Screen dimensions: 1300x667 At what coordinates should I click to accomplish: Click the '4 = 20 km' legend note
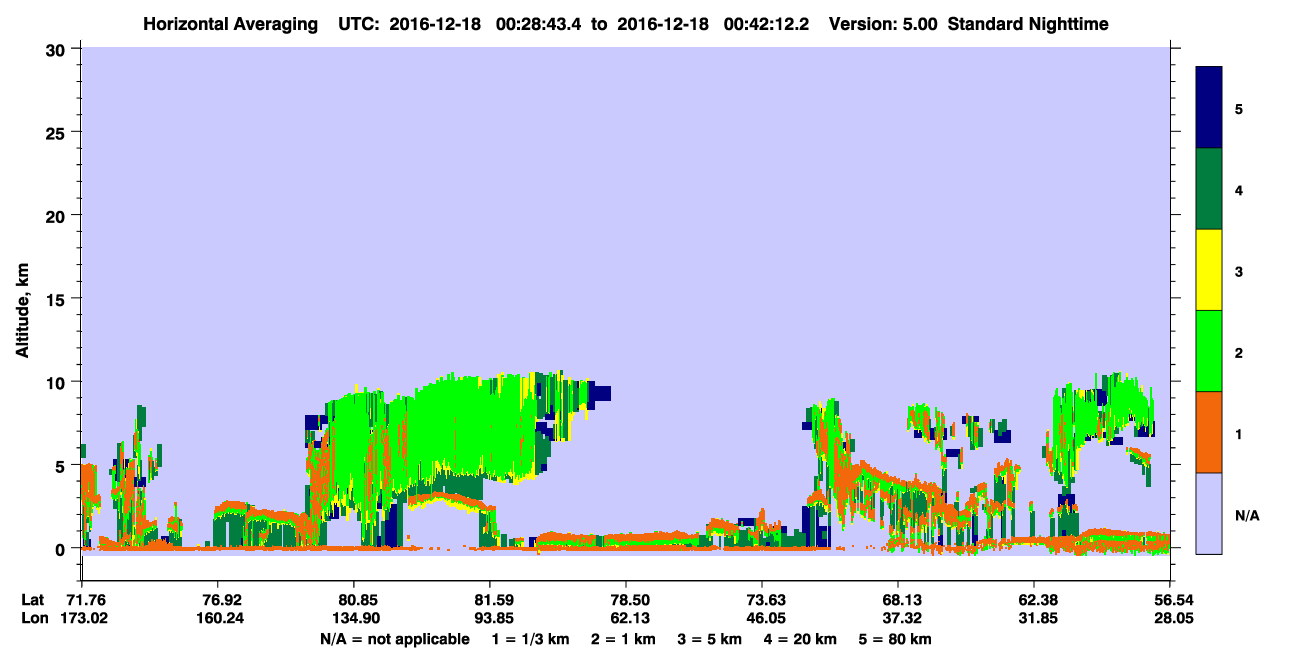click(798, 639)
